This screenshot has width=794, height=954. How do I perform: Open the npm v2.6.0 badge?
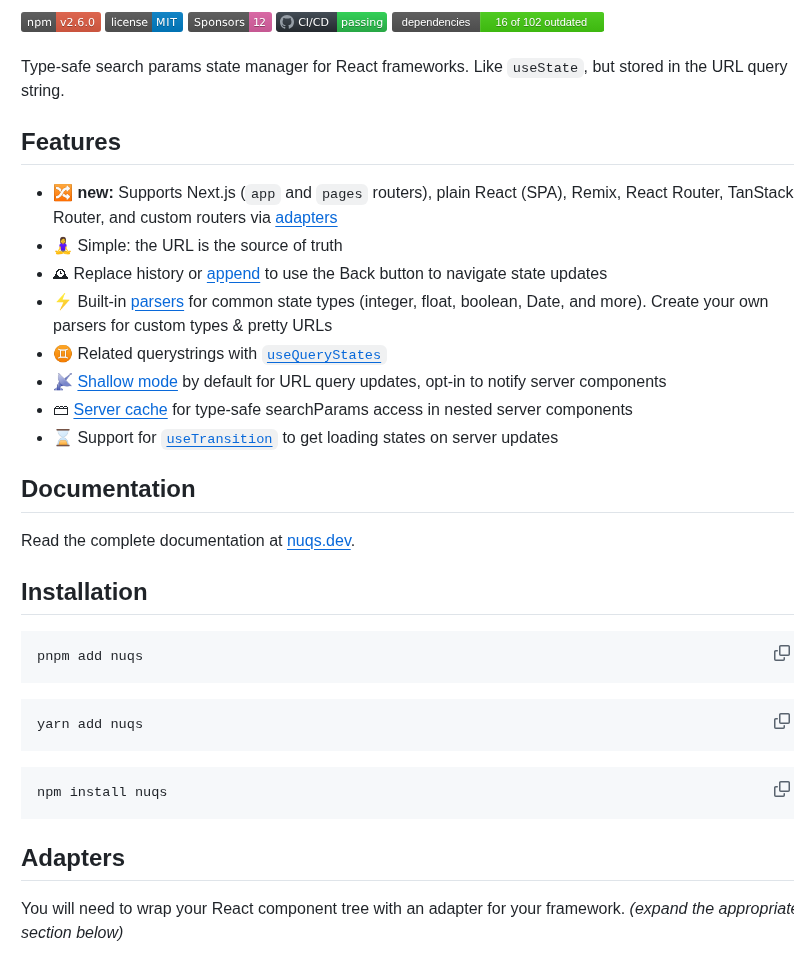click(61, 22)
